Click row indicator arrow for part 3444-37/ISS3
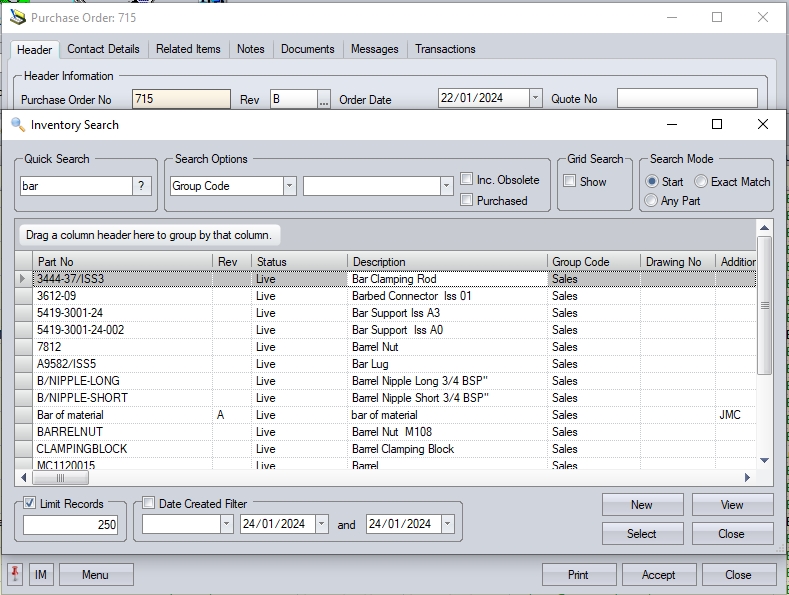This screenshot has height=595, width=789. coord(24,279)
